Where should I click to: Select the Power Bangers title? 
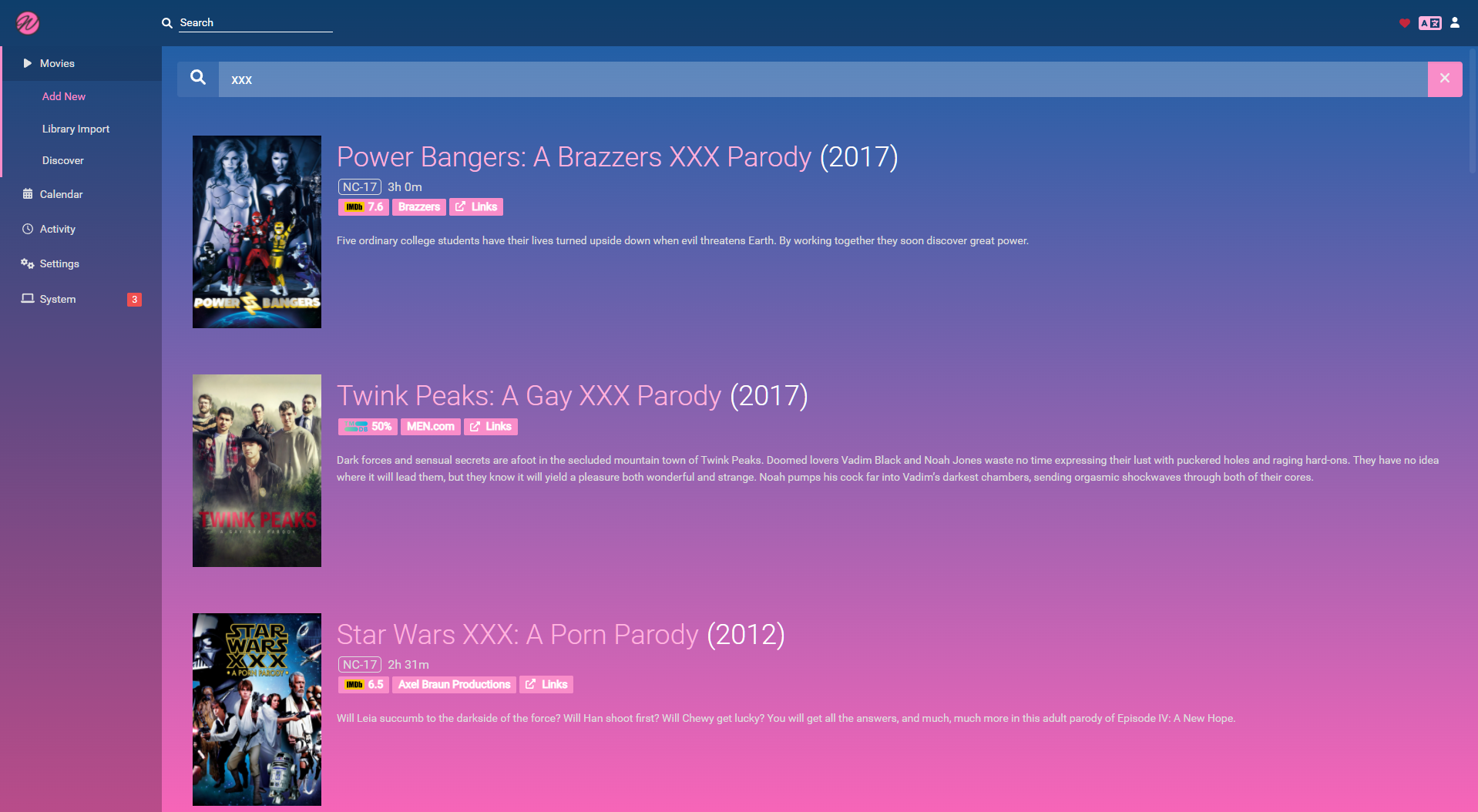(x=574, y=157)
